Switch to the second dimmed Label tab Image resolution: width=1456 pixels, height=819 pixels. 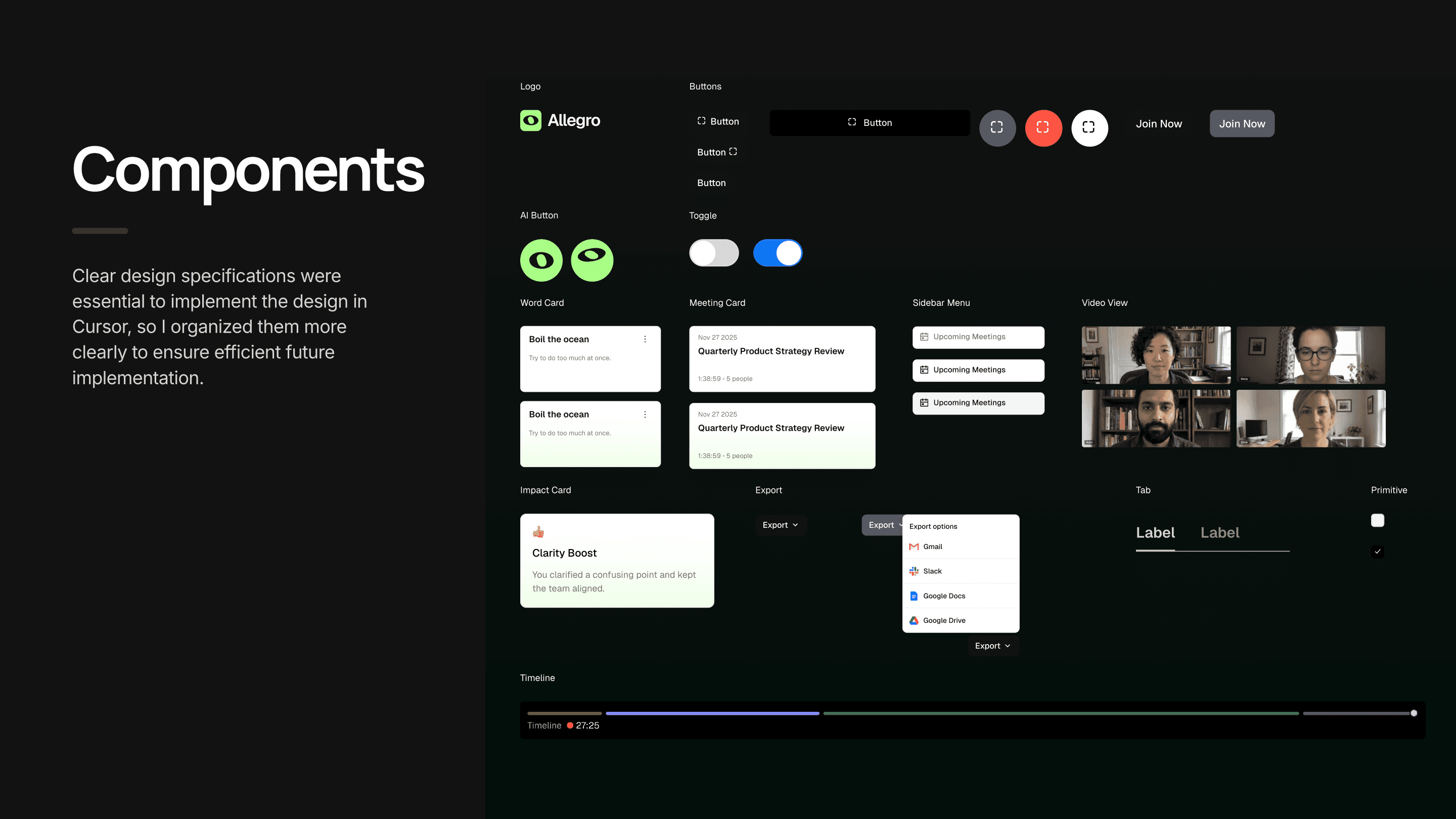1220,532
